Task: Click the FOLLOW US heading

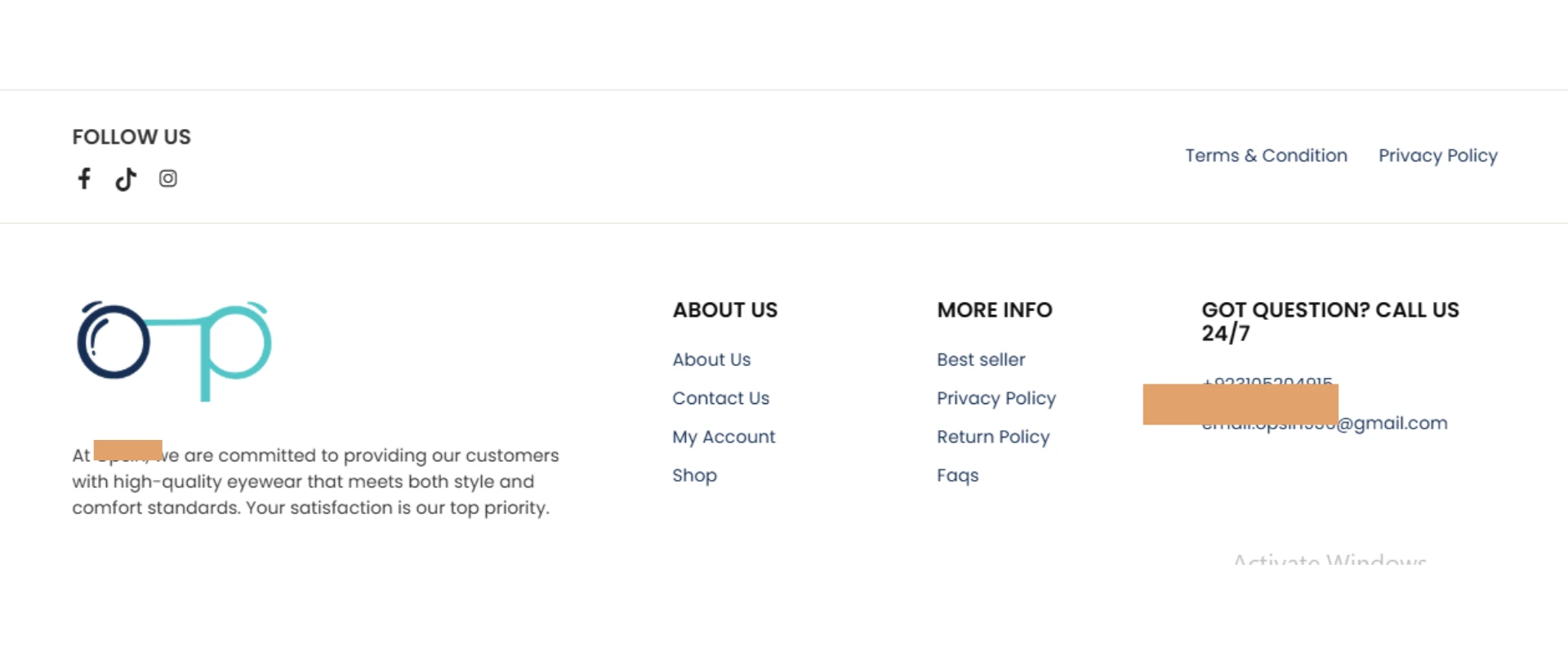Action: [131, 137]
